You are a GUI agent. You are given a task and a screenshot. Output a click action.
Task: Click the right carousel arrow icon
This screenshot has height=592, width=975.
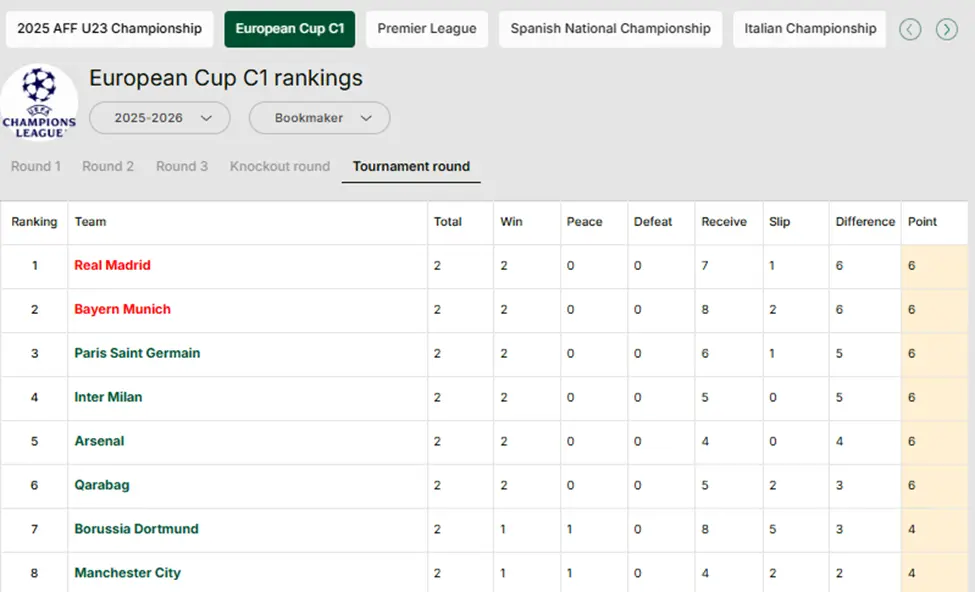[x=947, y=29]
